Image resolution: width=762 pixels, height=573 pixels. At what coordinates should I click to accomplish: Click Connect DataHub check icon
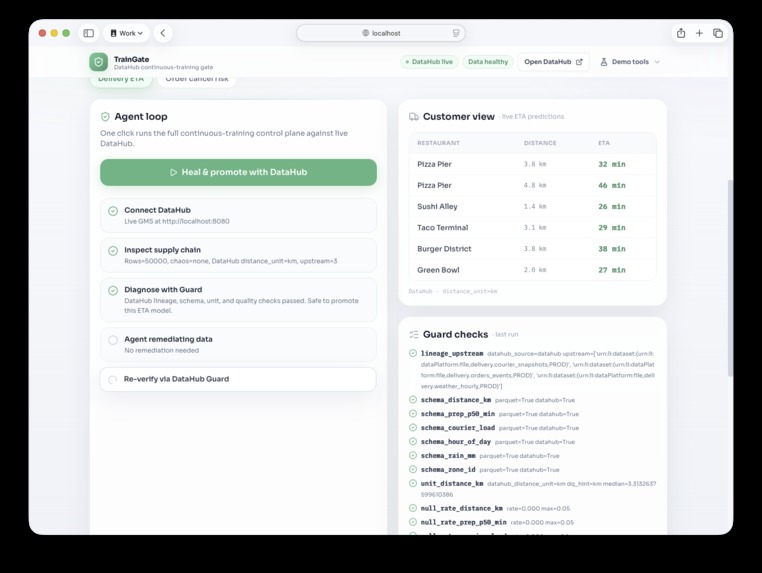tap(113, 211)
